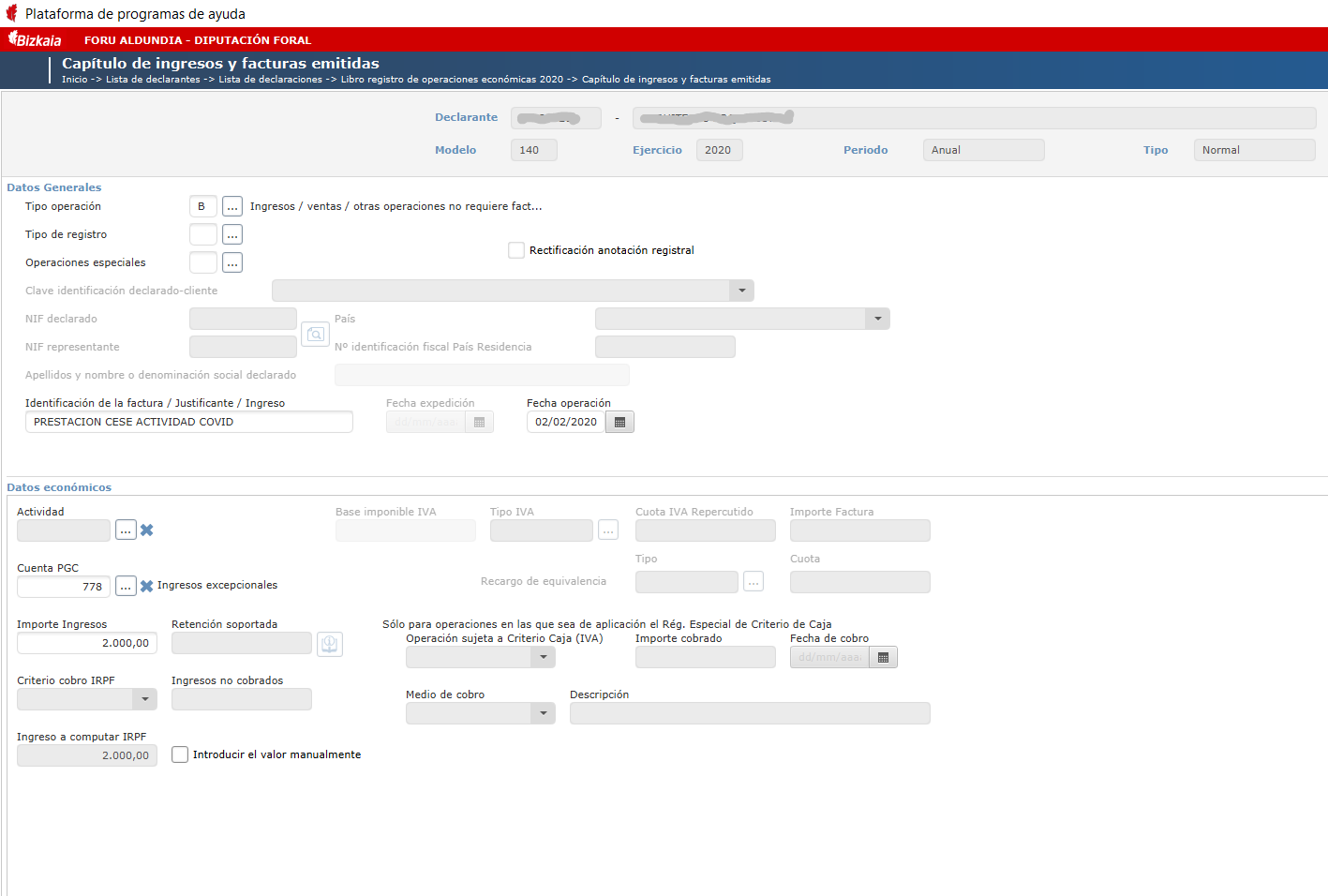
Task: Tick the Rectificación anotación registral checkbox
Action: coord(516,250)
